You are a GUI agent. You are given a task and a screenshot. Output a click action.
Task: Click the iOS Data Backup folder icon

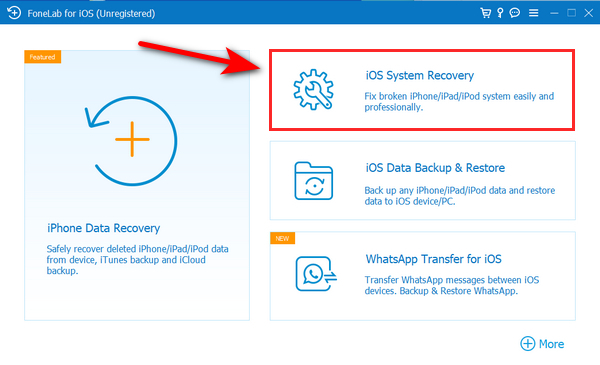[314, 181]
